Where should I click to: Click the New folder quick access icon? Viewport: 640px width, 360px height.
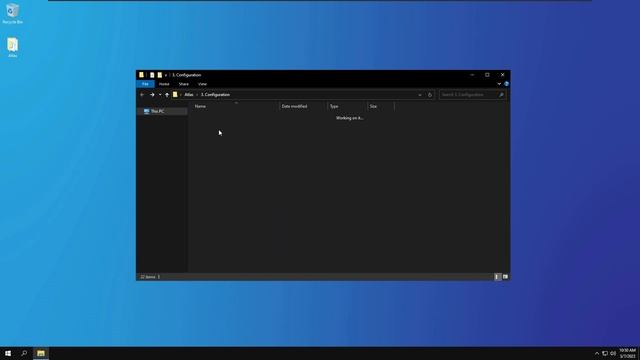pos(160,75)
